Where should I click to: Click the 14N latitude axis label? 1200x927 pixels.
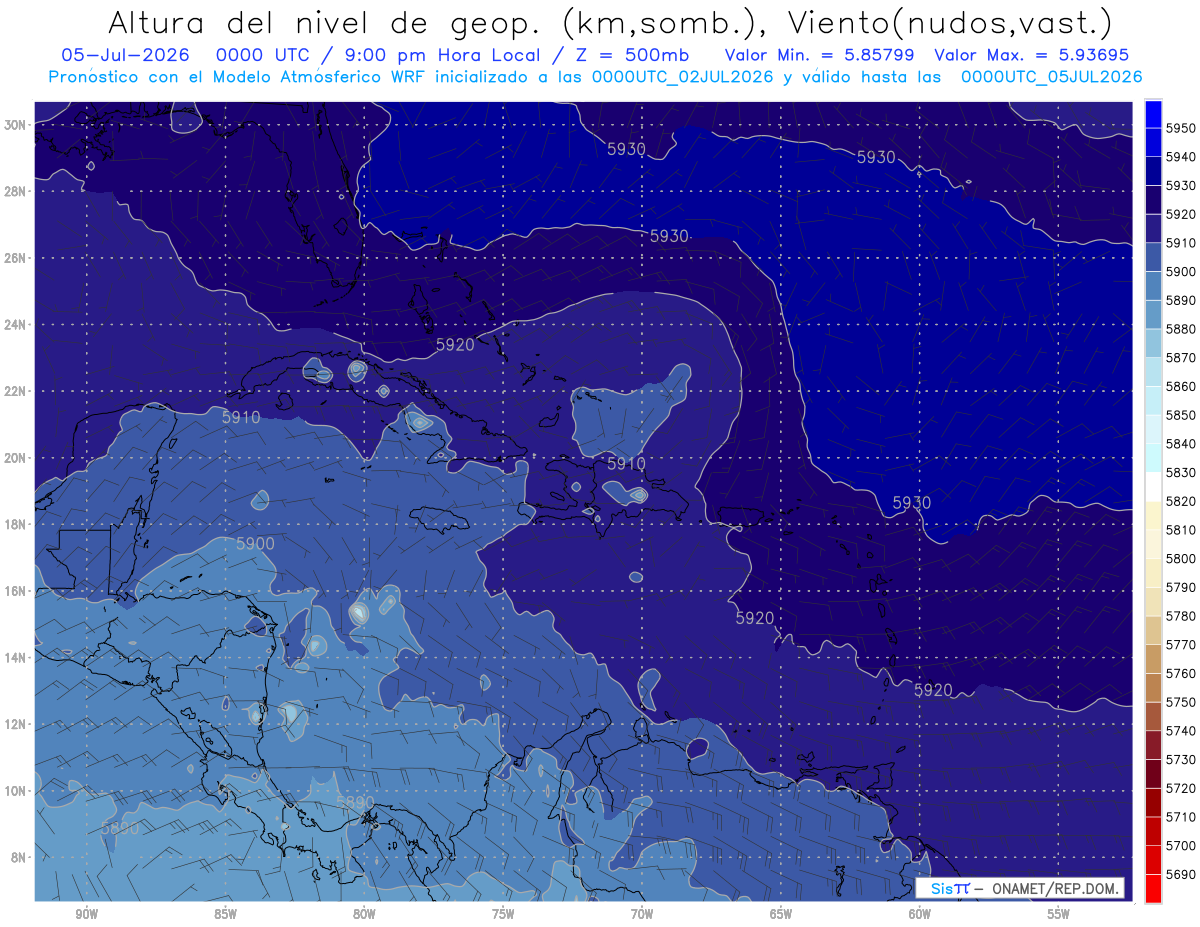(15, 657)
